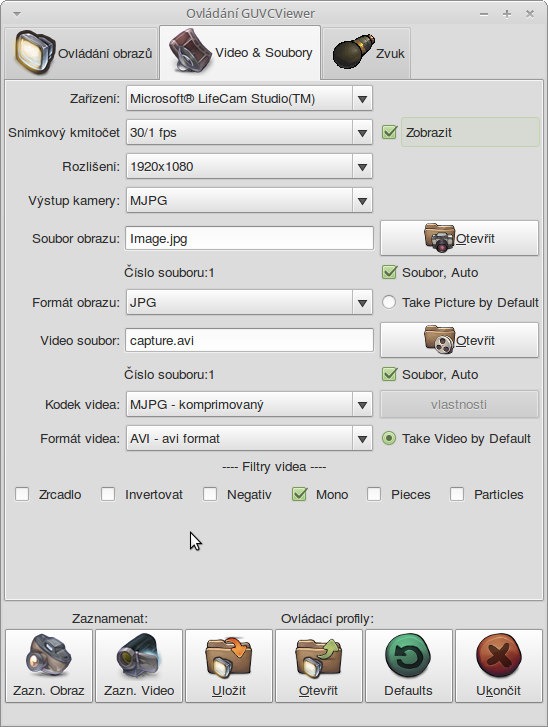
Task: Open video file chooser with film reel icon
Action: point(439,340)
